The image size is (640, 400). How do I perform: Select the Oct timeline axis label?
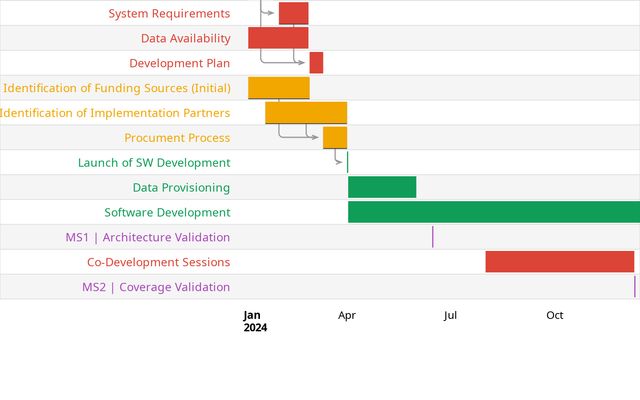coord(555,315)
